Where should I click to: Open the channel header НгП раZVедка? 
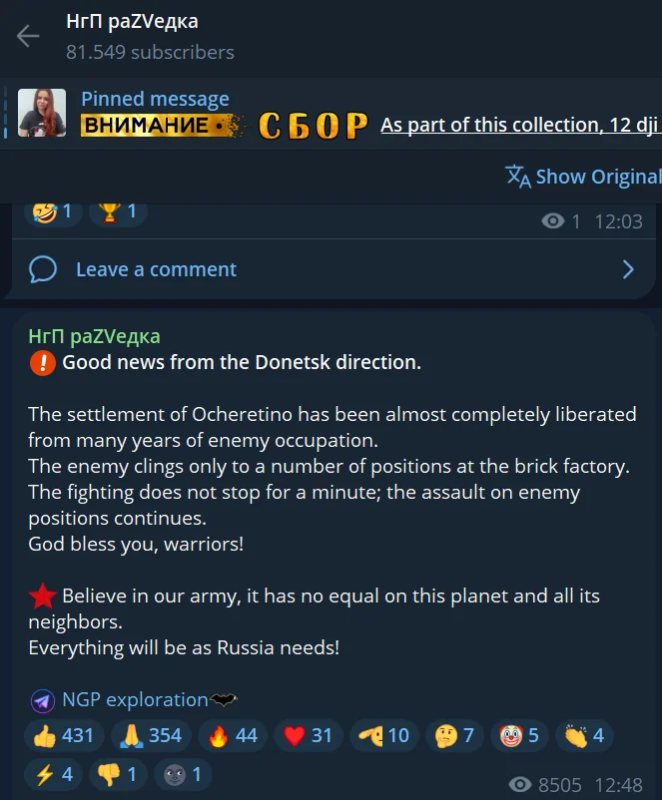point(132,22)
